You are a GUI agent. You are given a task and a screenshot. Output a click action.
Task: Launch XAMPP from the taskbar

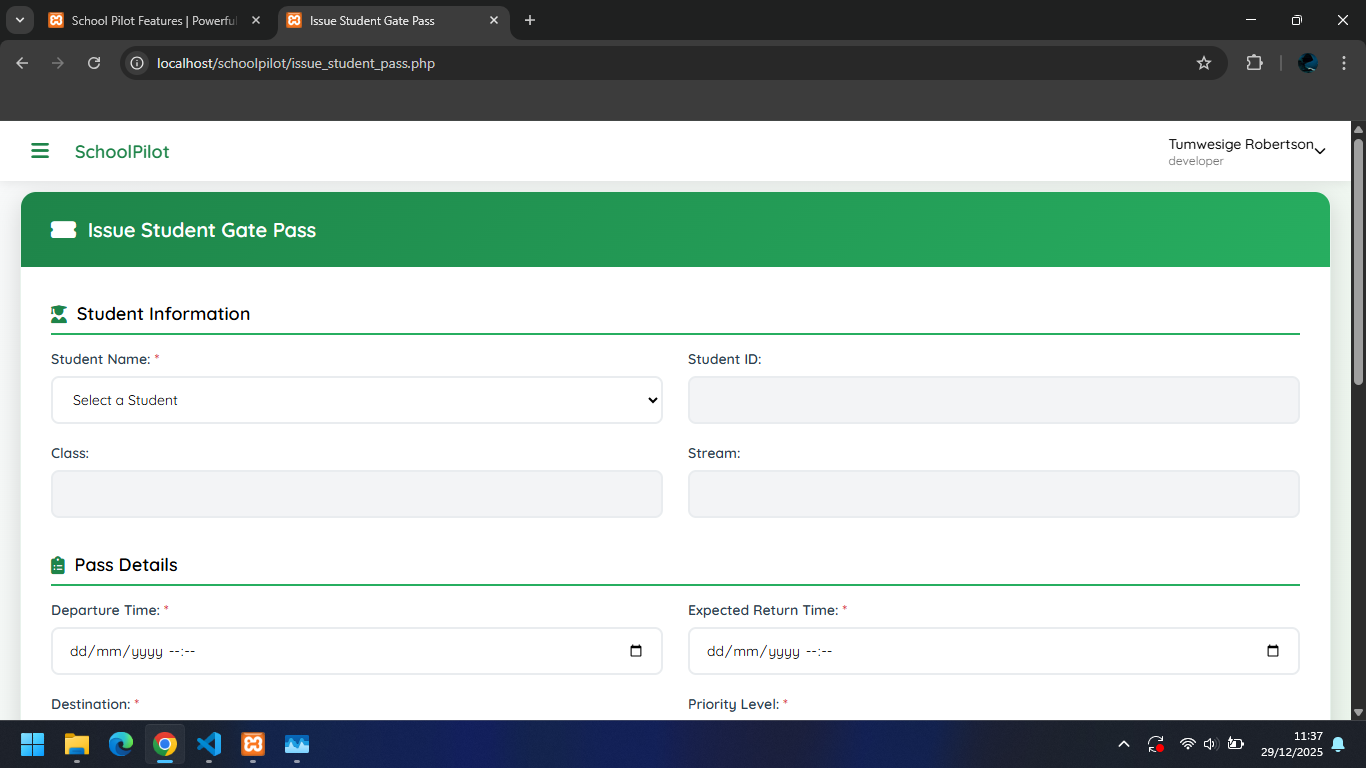(x=253, y=744)
